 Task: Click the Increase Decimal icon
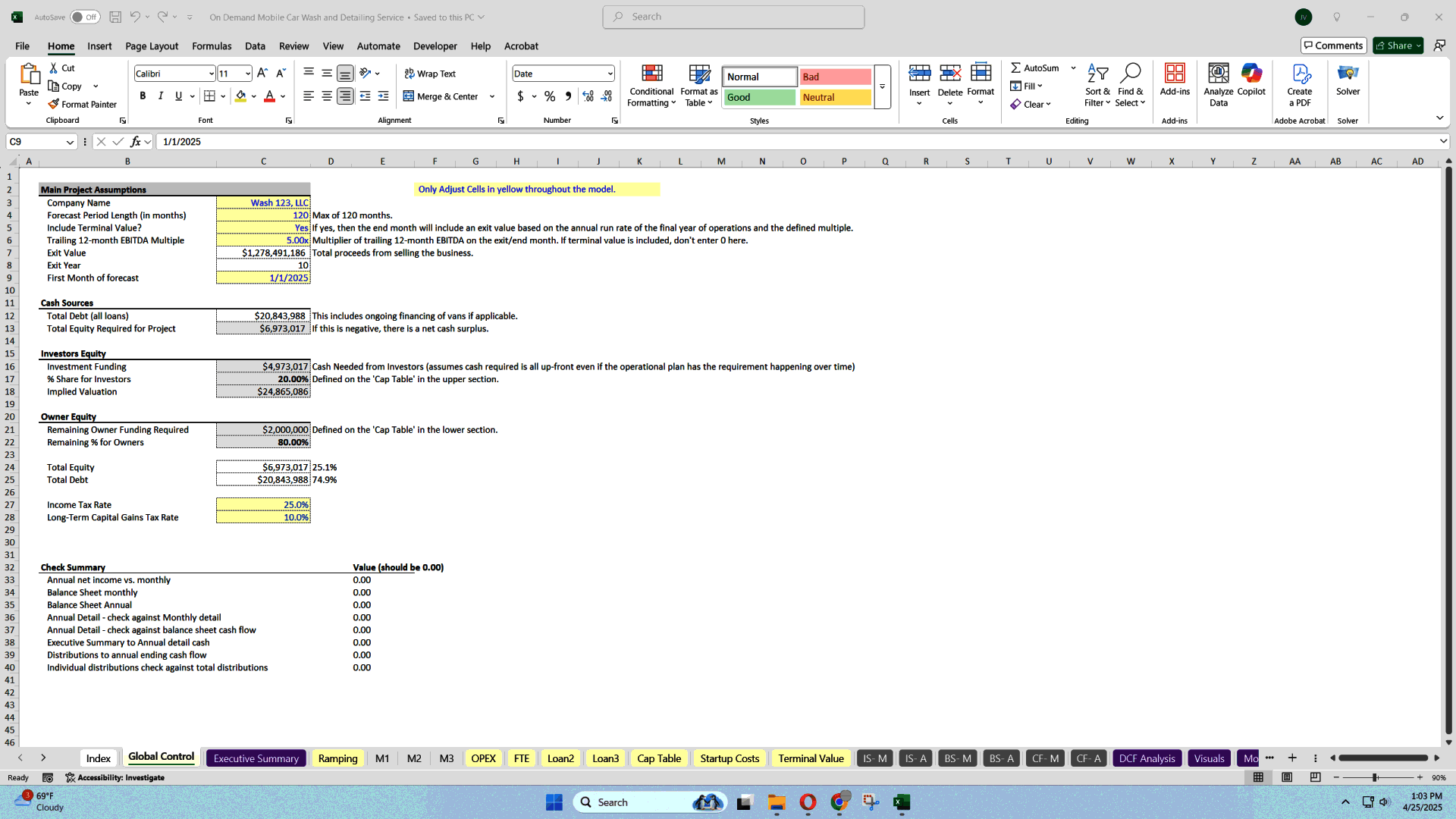coord(588,96)
